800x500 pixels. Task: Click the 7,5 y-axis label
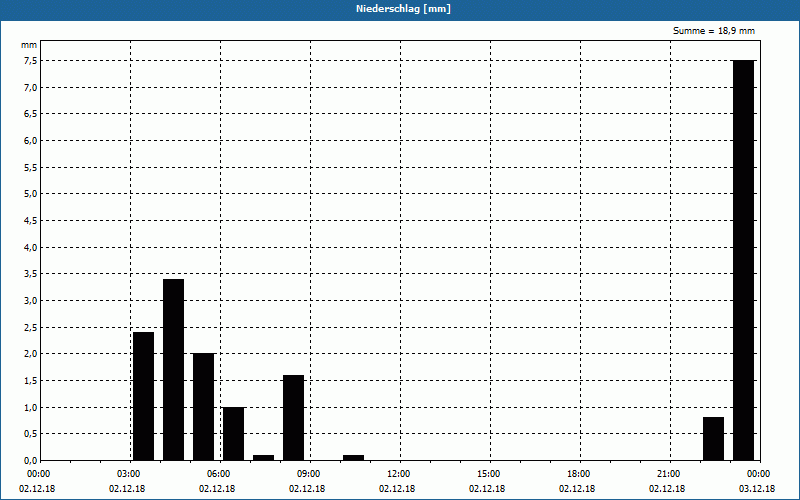(x=30, y=61)
